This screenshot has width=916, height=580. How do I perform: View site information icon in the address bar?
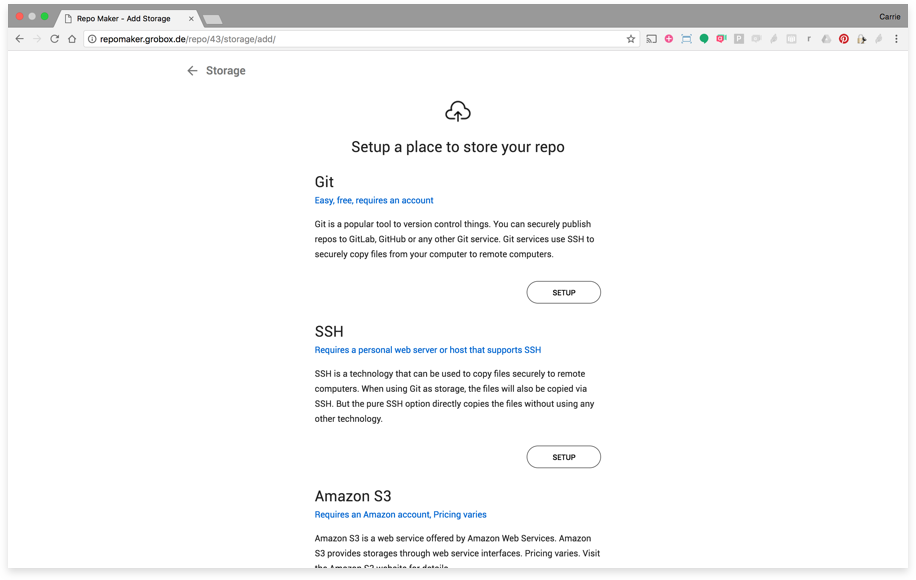92,39
